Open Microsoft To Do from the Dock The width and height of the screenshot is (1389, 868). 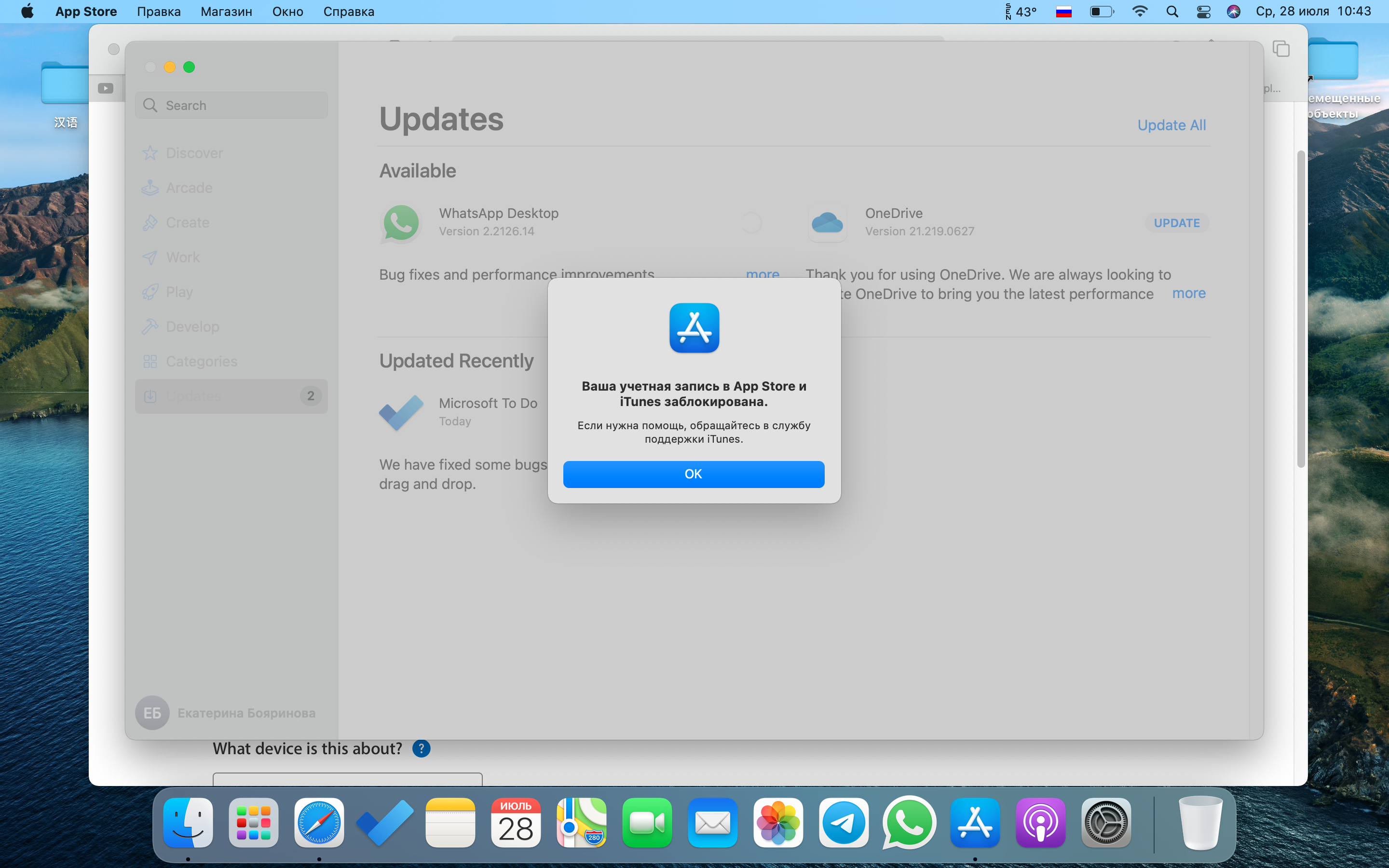coord(384,823)
